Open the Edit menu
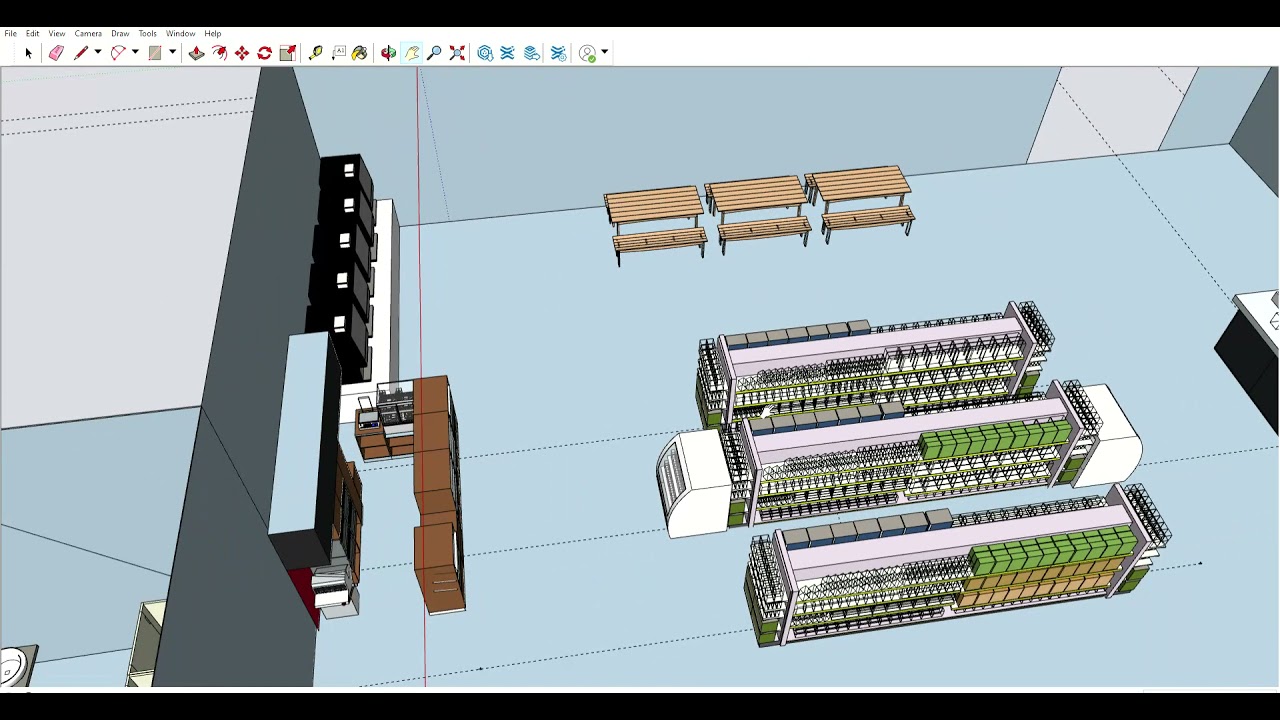The image size is (1280, 720). coord(32,33)
